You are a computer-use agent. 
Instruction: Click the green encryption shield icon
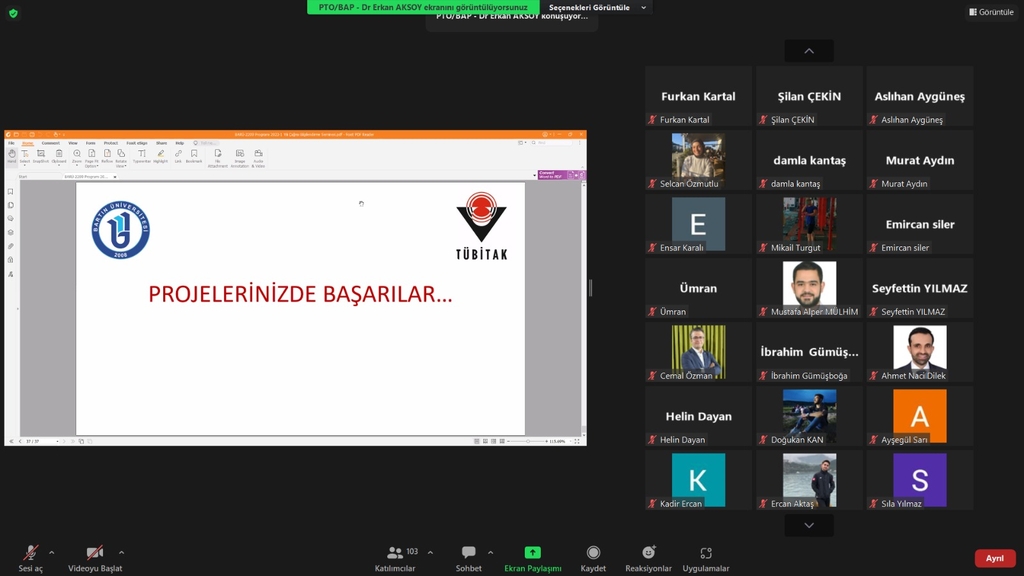[13, 13]
